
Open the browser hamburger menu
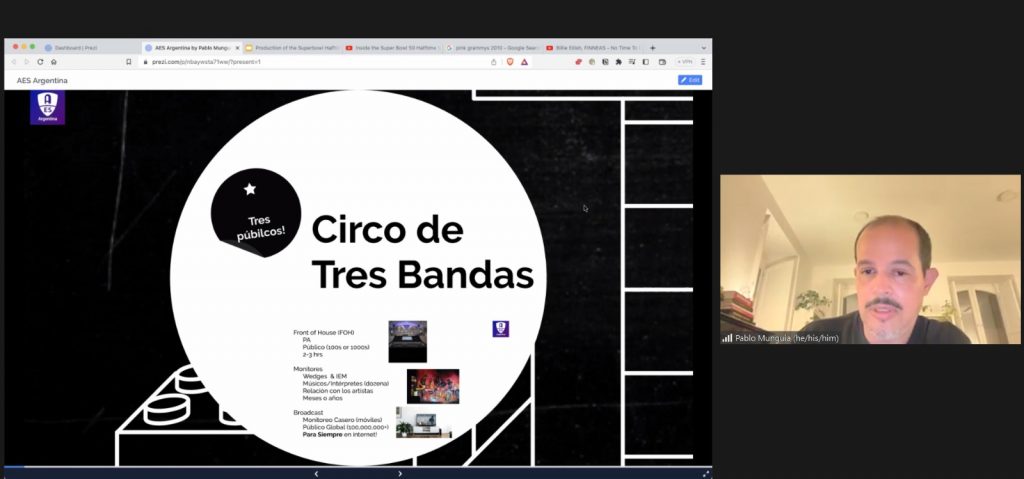[703, 62]
